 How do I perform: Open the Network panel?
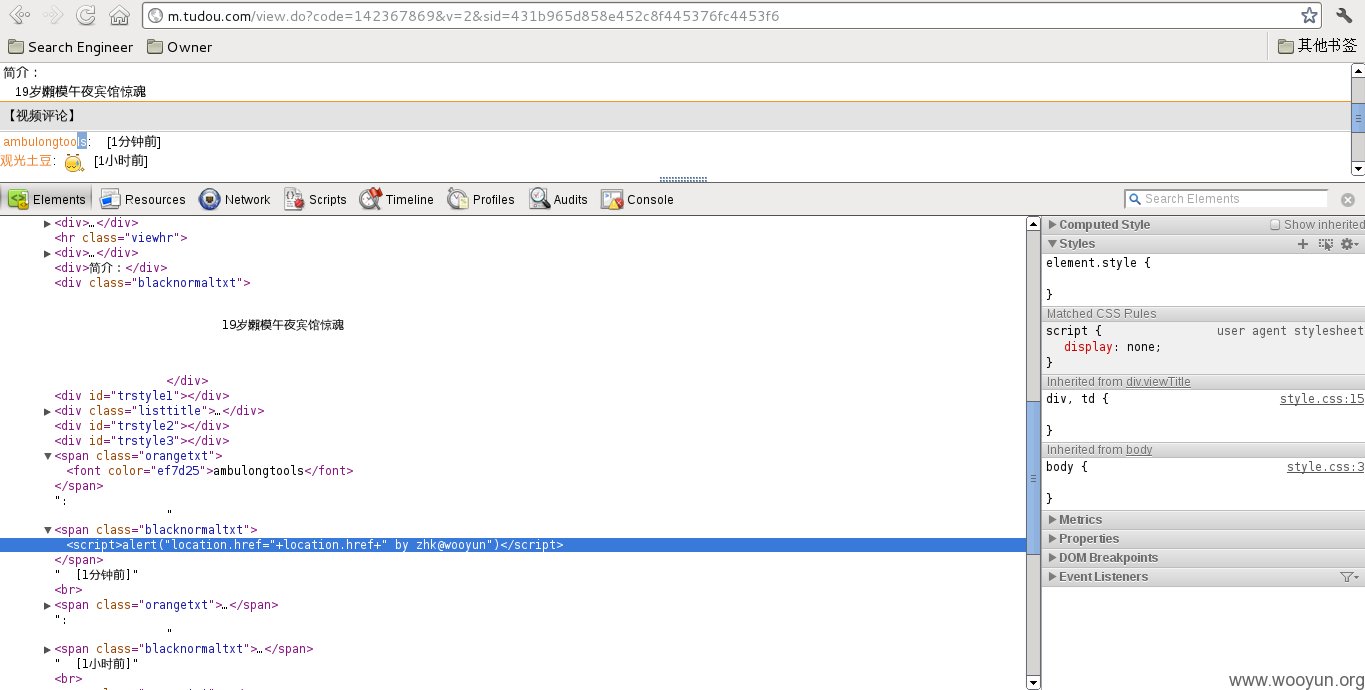235,199
